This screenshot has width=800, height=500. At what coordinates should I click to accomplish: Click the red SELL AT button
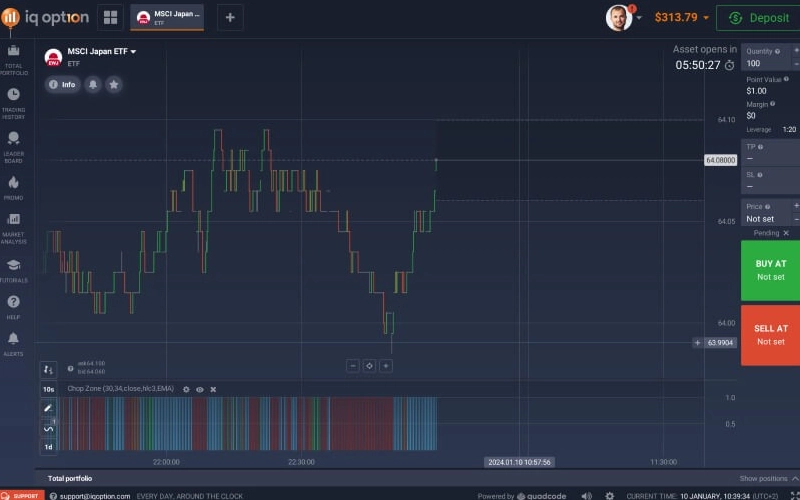770,335
